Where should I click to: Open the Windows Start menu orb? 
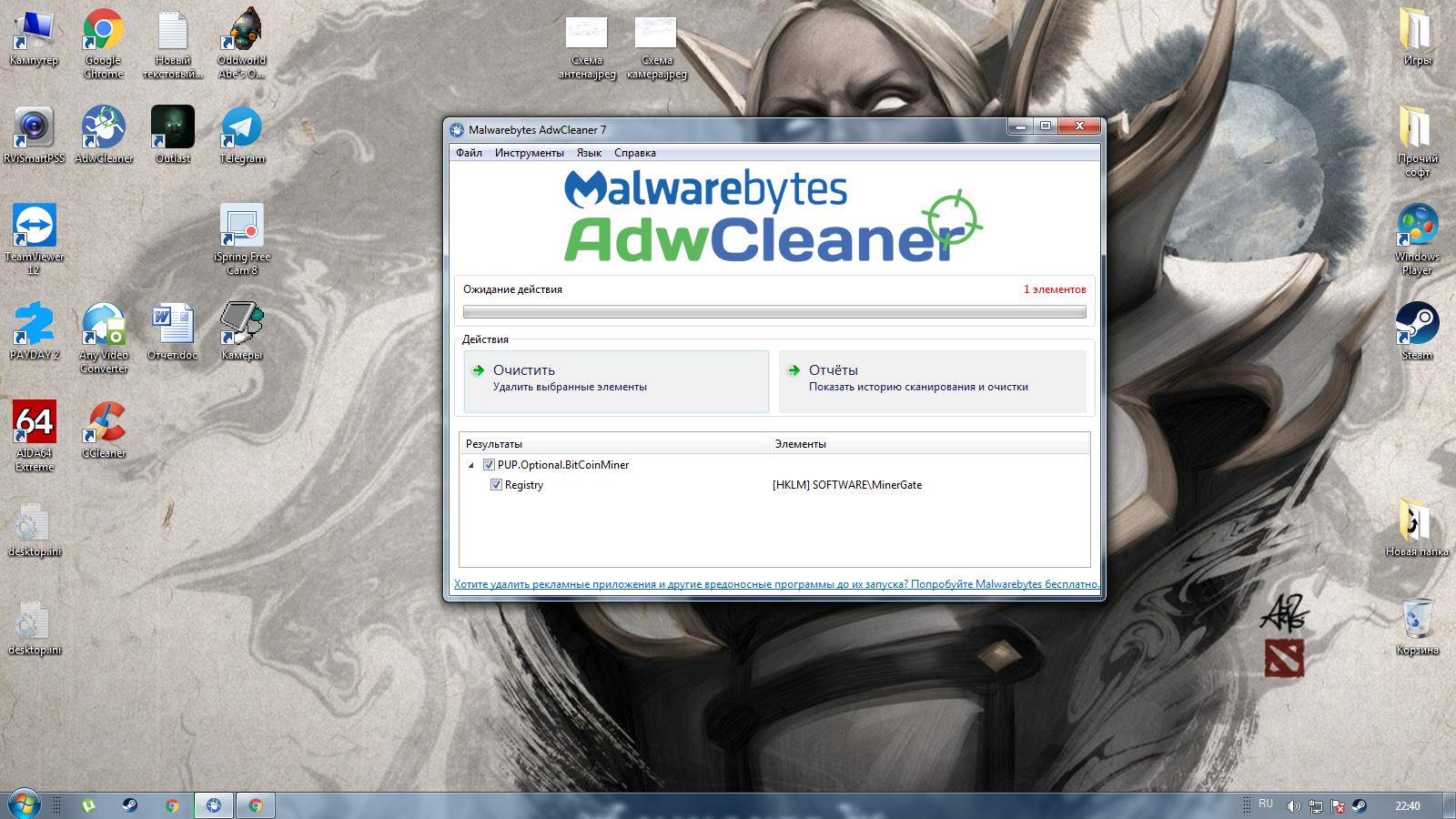[24, 804]
